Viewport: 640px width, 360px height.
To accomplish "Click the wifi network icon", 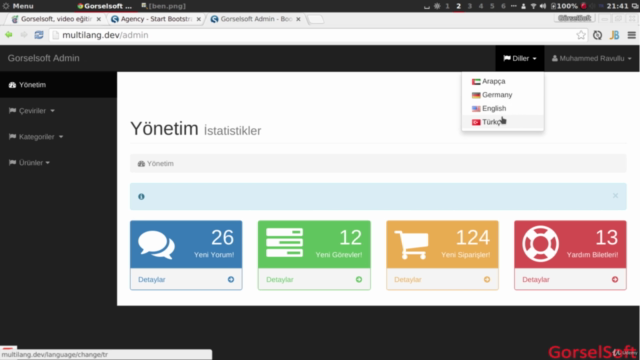I will tap(533, 6).
